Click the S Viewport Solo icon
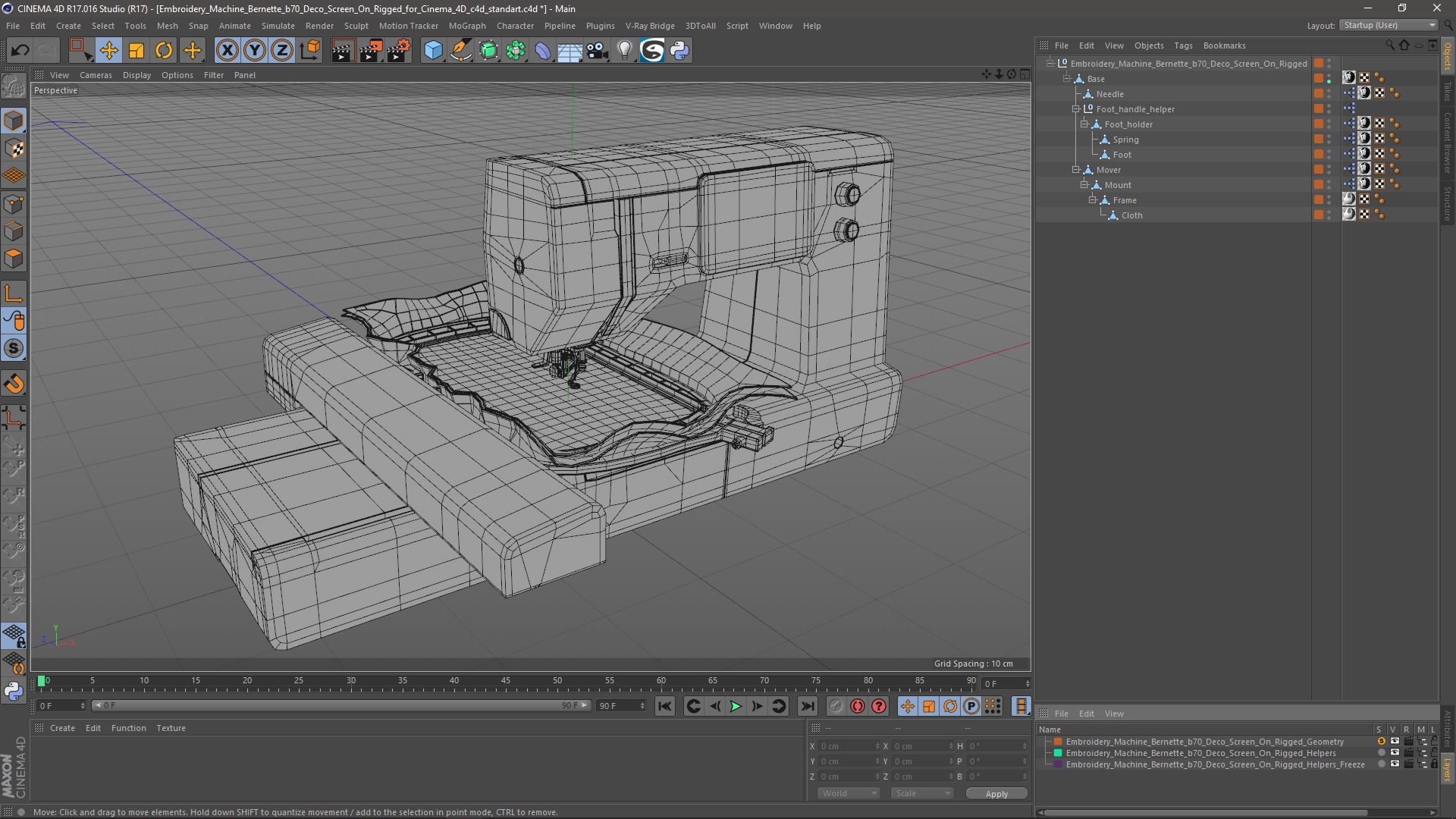Viewport: 1456px width, 819px height. pyautogui.click(x=14, y=349)
